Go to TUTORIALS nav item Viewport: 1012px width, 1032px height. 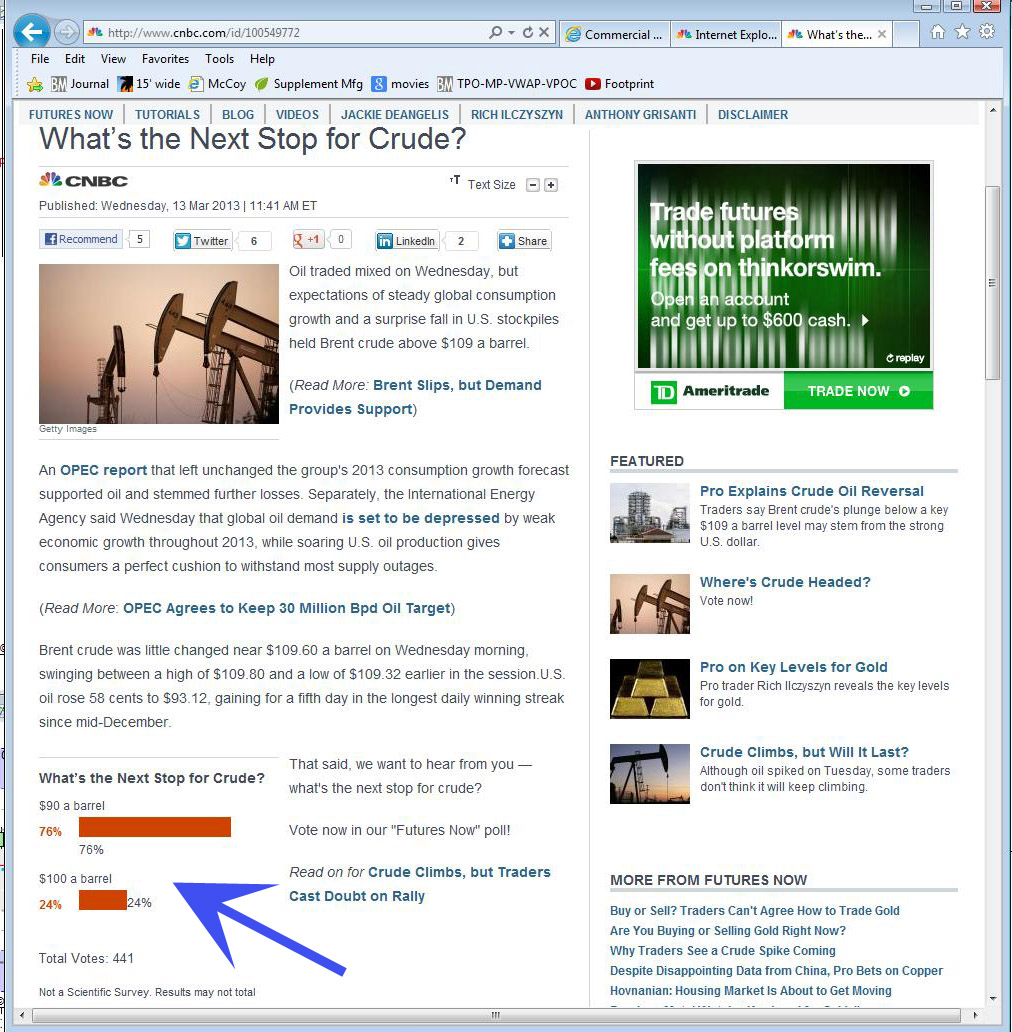tap(167, 115)
